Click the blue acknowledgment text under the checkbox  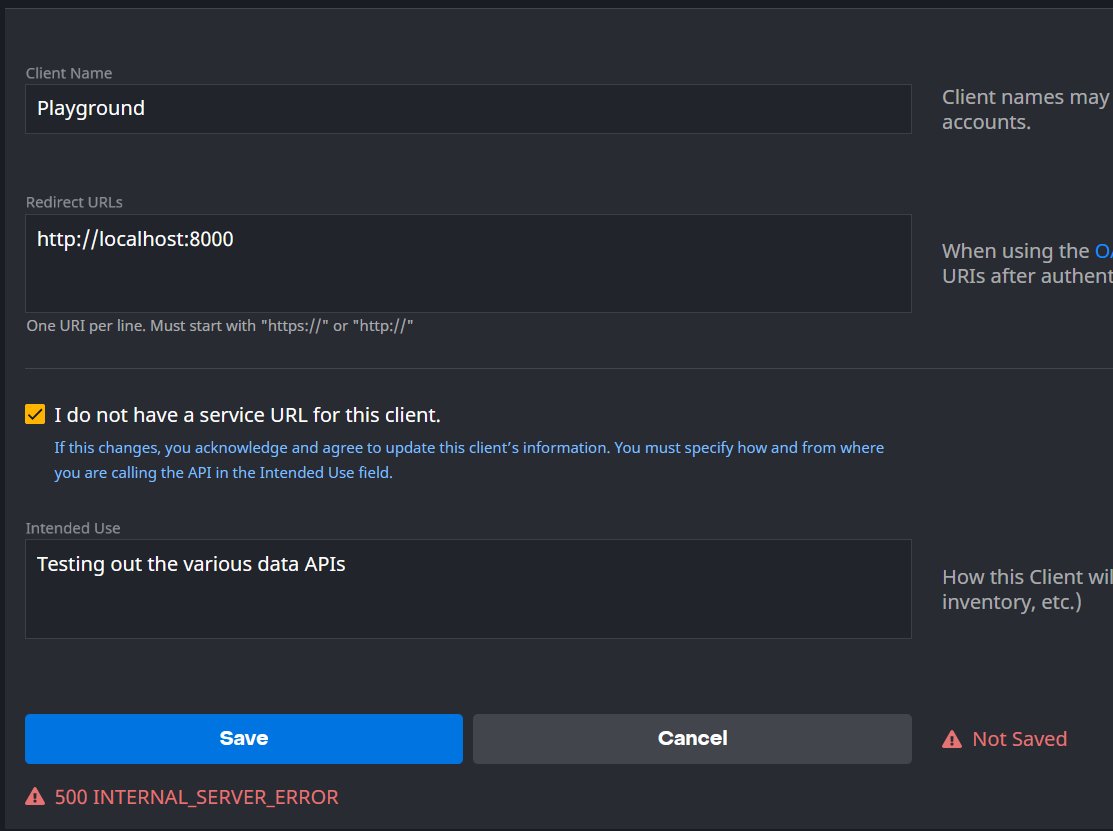(x=468, y=460)
